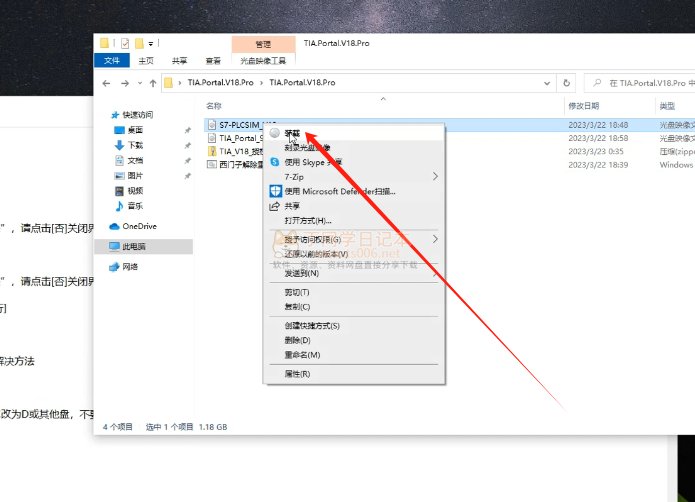Click the search box in TIA.Portal.V18.Pro
The image size is (695, 502).
click(640, 83)
